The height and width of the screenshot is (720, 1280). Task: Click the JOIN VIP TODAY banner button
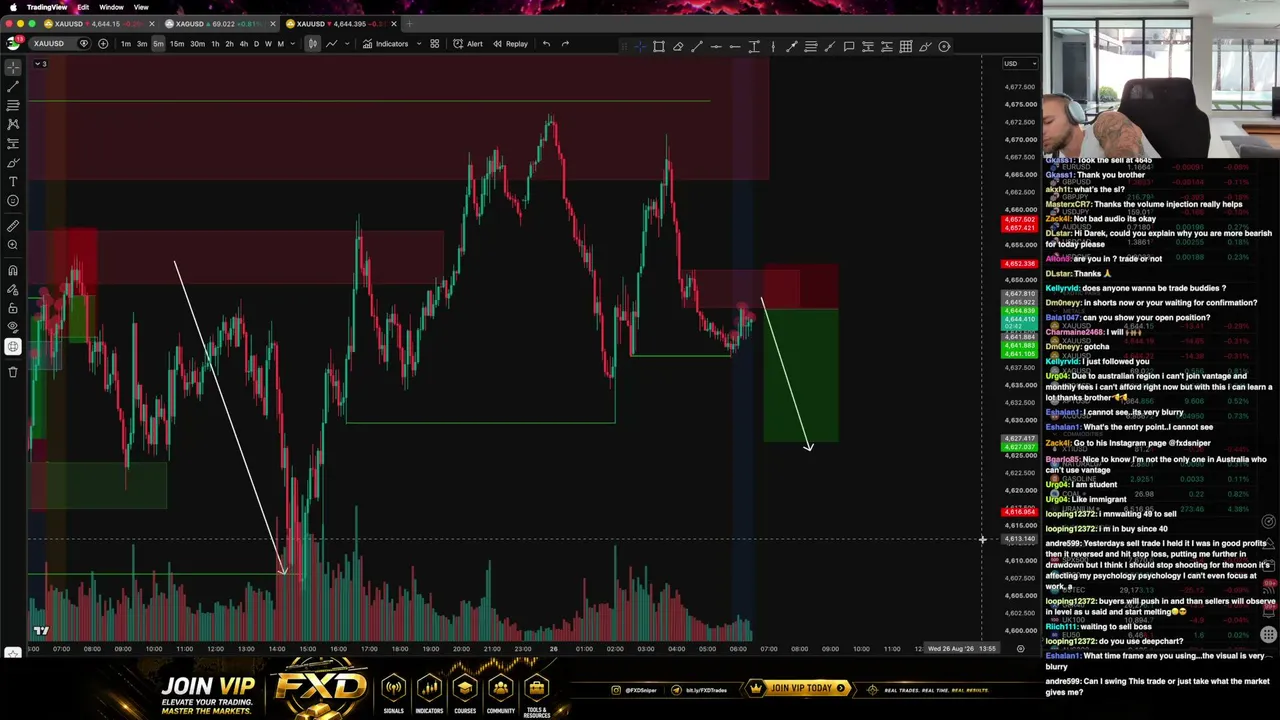pos(800,688)
